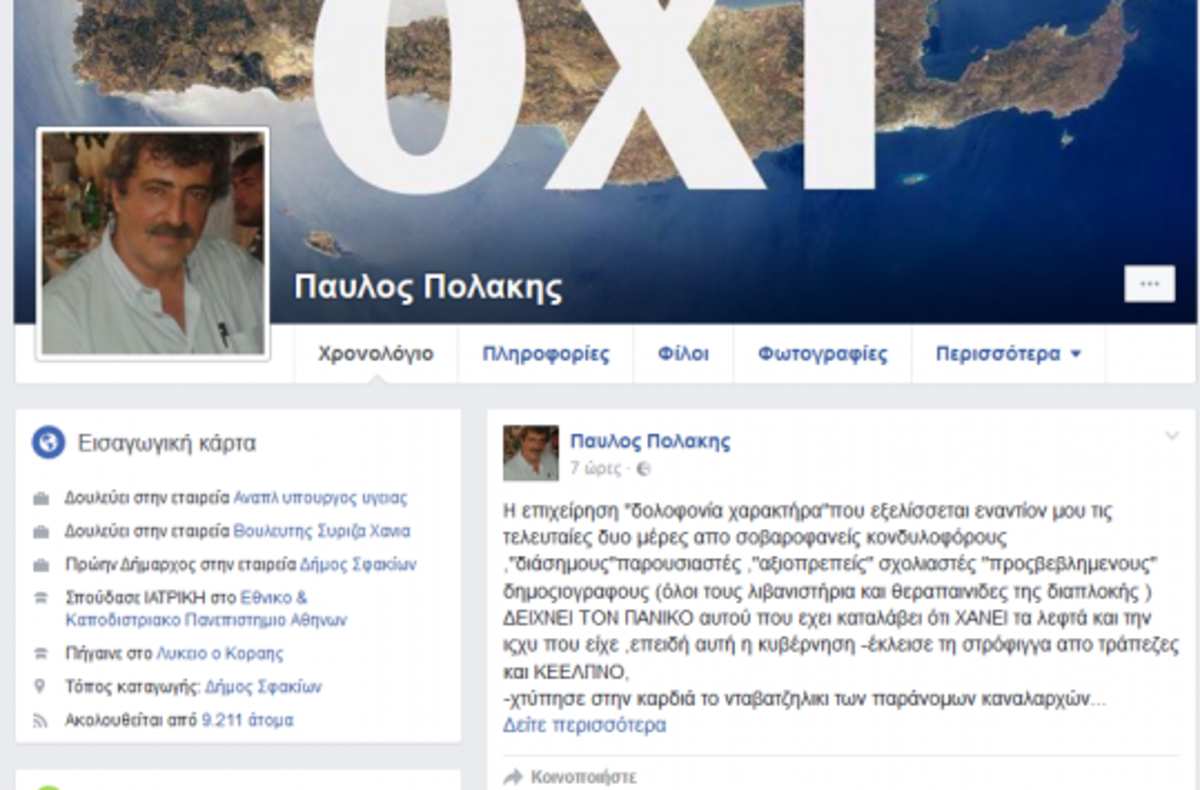Click briefcase icon next to Βουλευτης Συριζα Χανια

pos(41,532)
